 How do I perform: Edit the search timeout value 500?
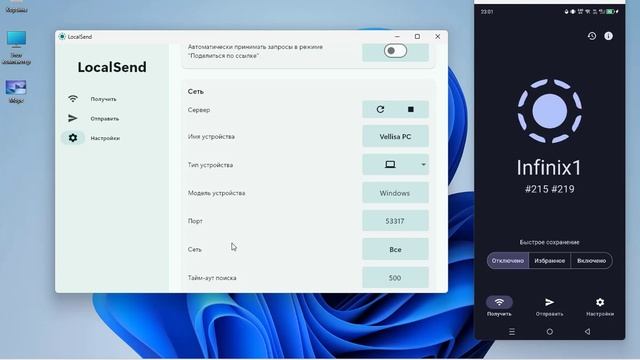[395, 278]
